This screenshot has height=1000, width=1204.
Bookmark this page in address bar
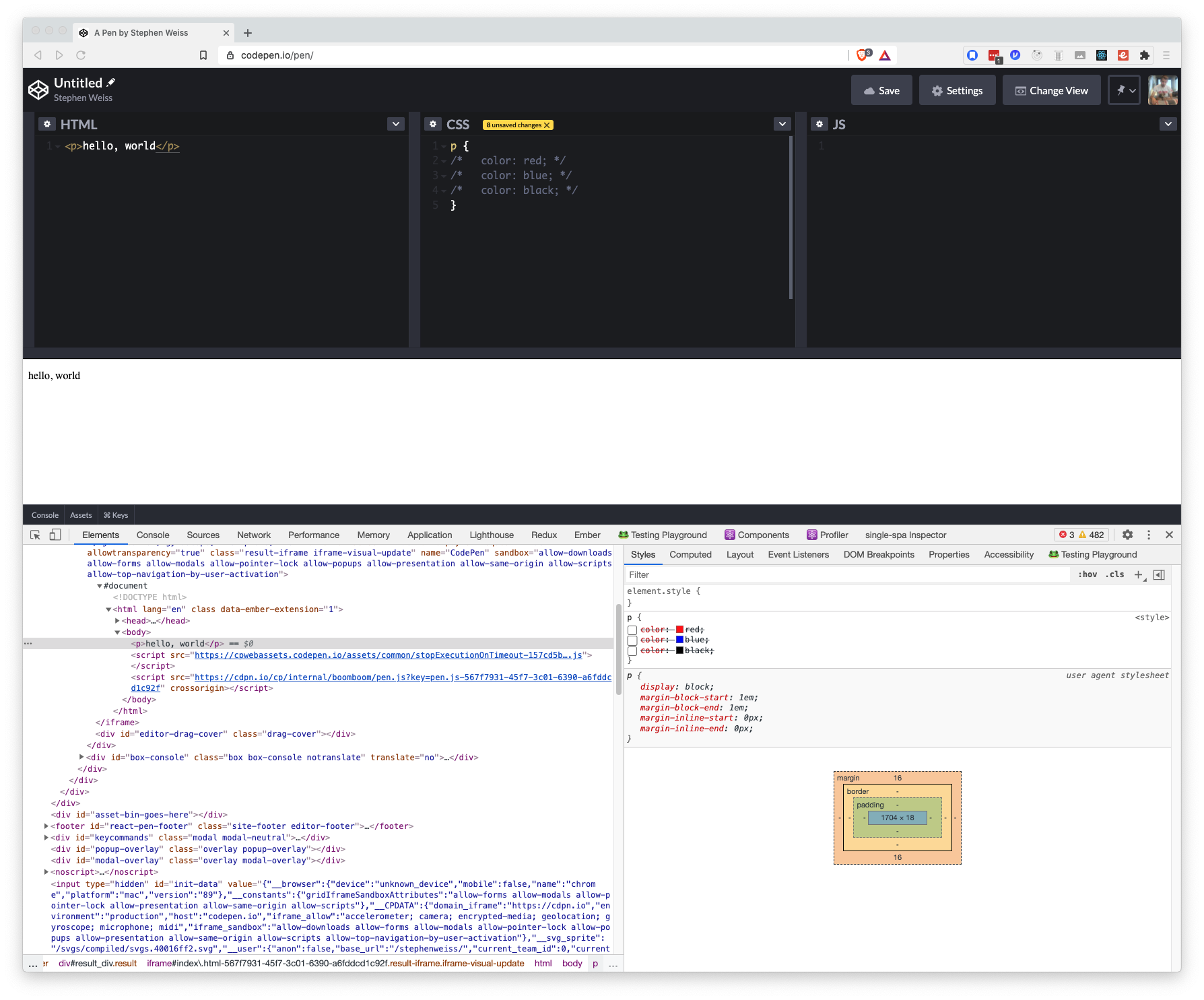coord(203,55)
